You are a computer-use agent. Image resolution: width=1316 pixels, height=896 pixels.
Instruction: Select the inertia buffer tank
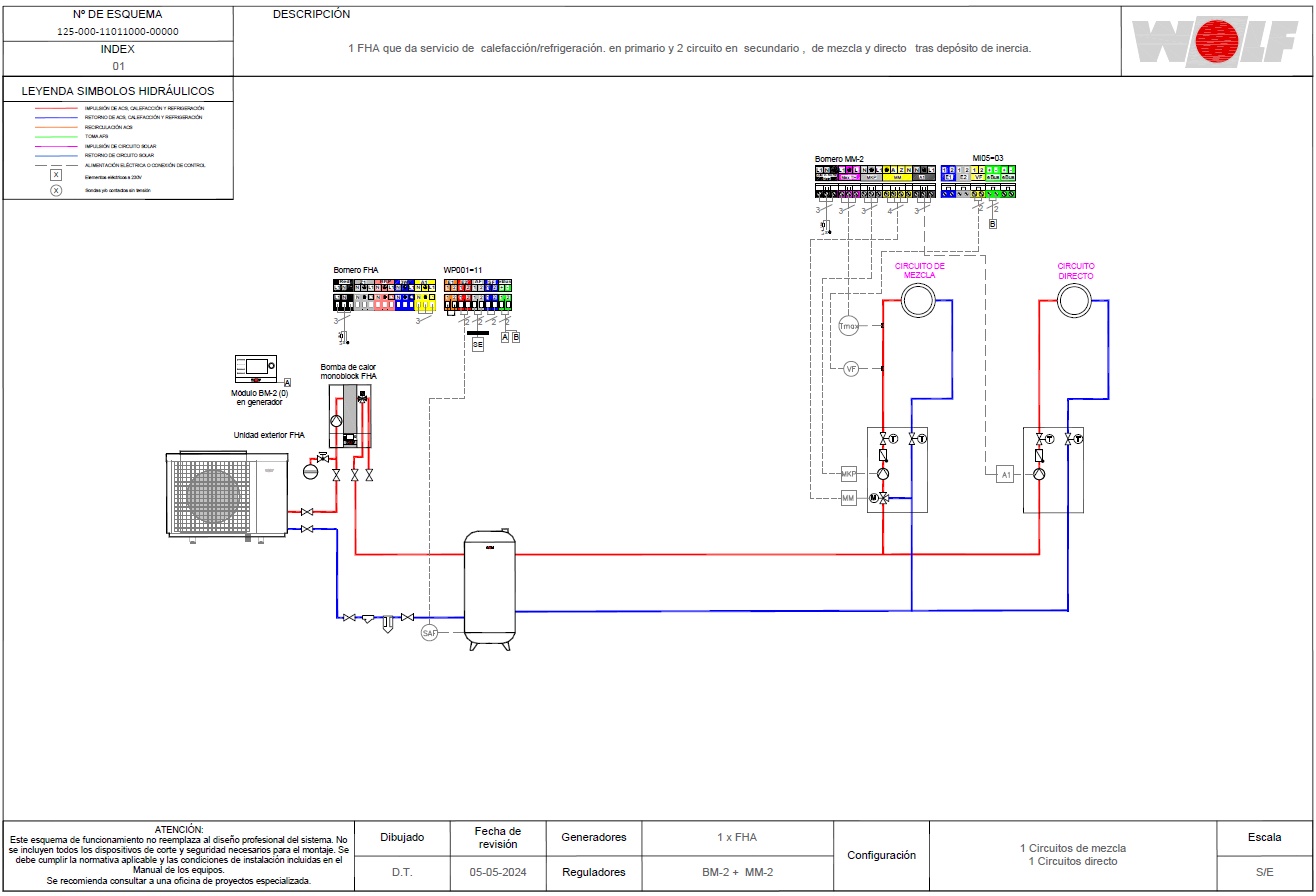[x=490, y=590]
